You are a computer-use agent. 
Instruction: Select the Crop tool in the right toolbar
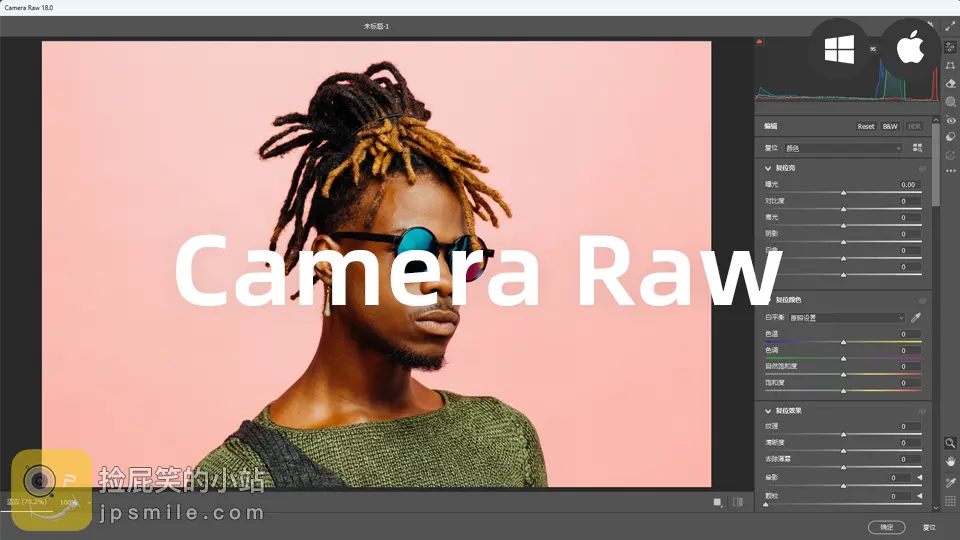(950, 65)
